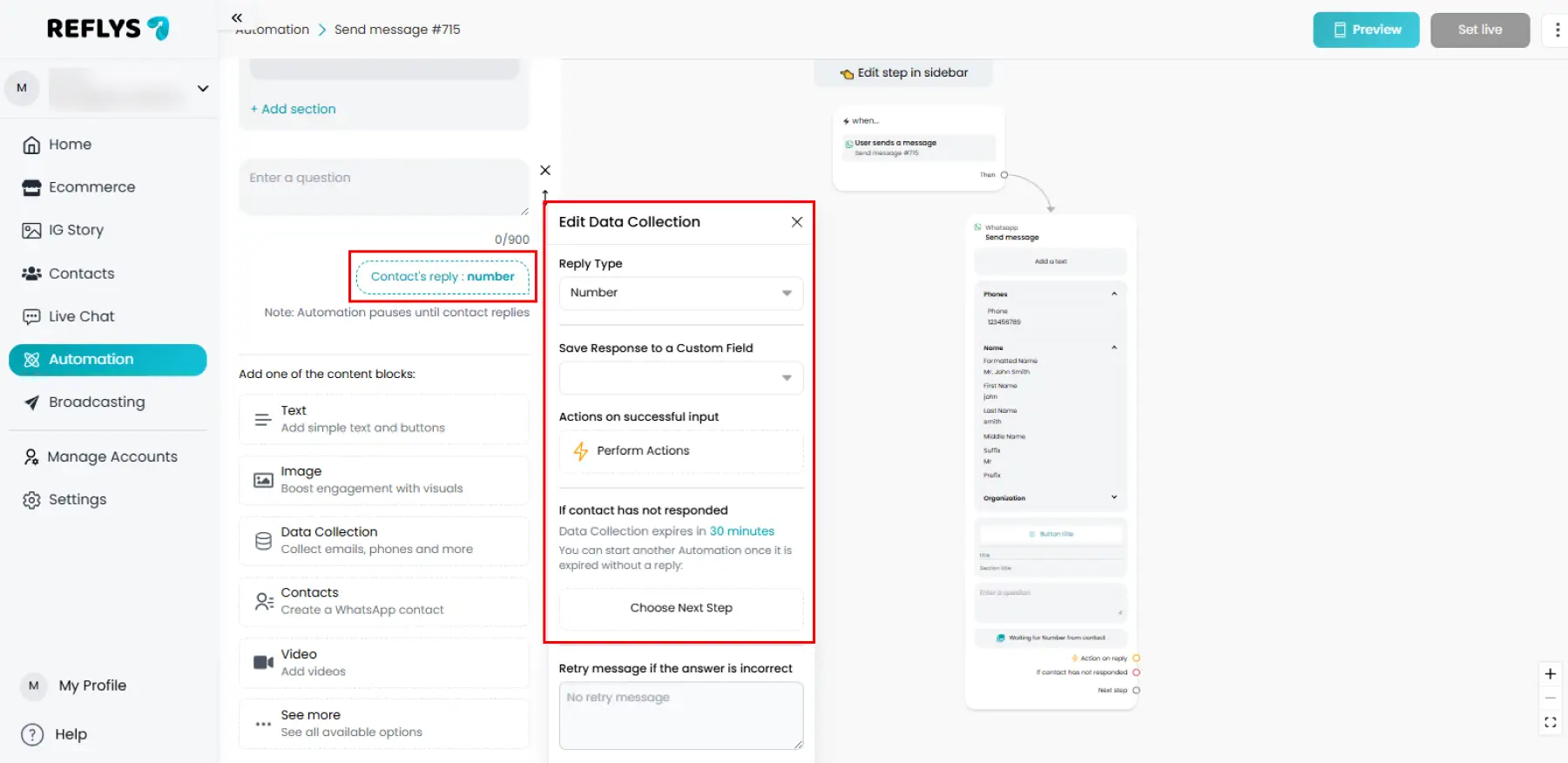Click the Choose Next Step button

coord(680,608)
